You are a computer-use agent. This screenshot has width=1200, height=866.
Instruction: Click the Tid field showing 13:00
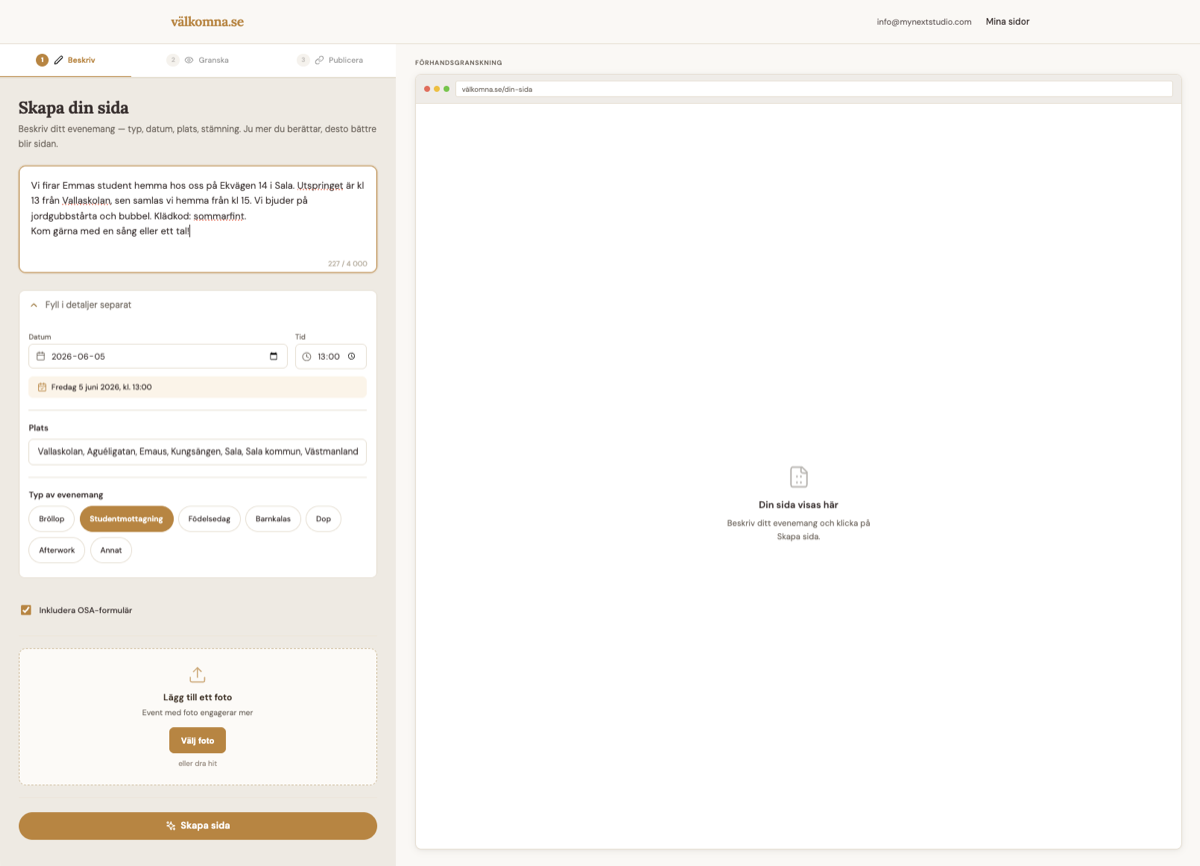coord(331,356)
